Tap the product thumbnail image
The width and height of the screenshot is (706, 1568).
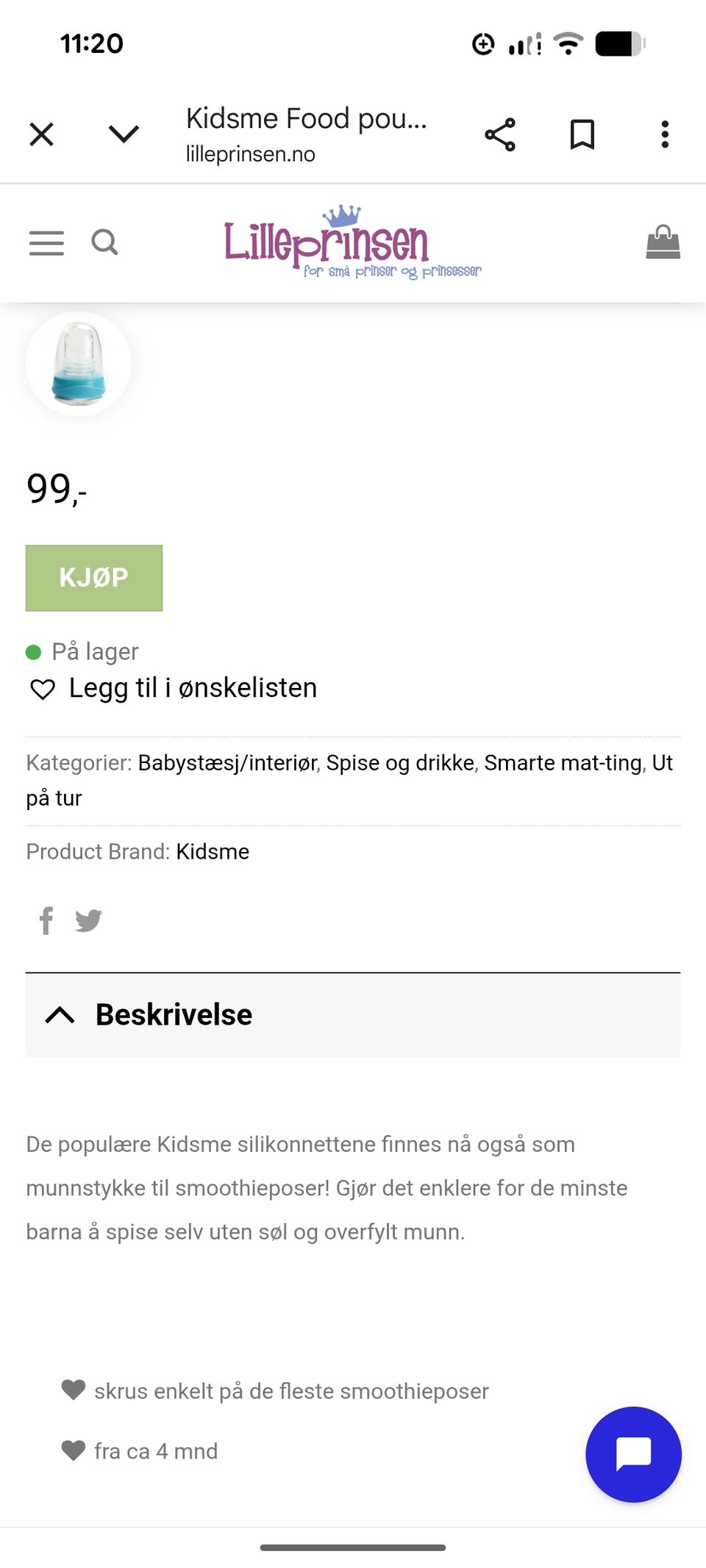[x=77, y=362]
